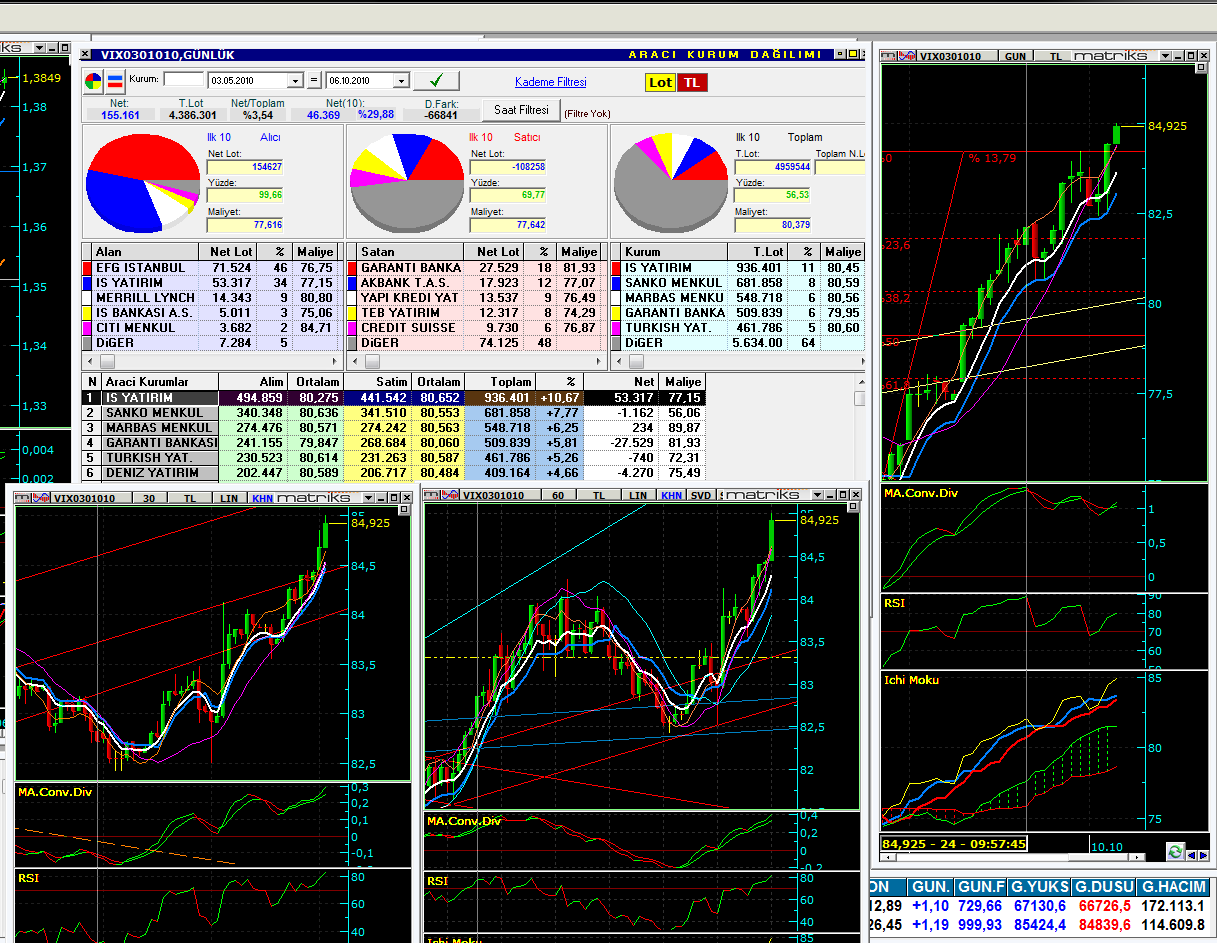Viewport: 1217px width, 943px height.
Task: Expand the dropdown arrow in daily chart title bar
Action: [x=1164, y=57]
